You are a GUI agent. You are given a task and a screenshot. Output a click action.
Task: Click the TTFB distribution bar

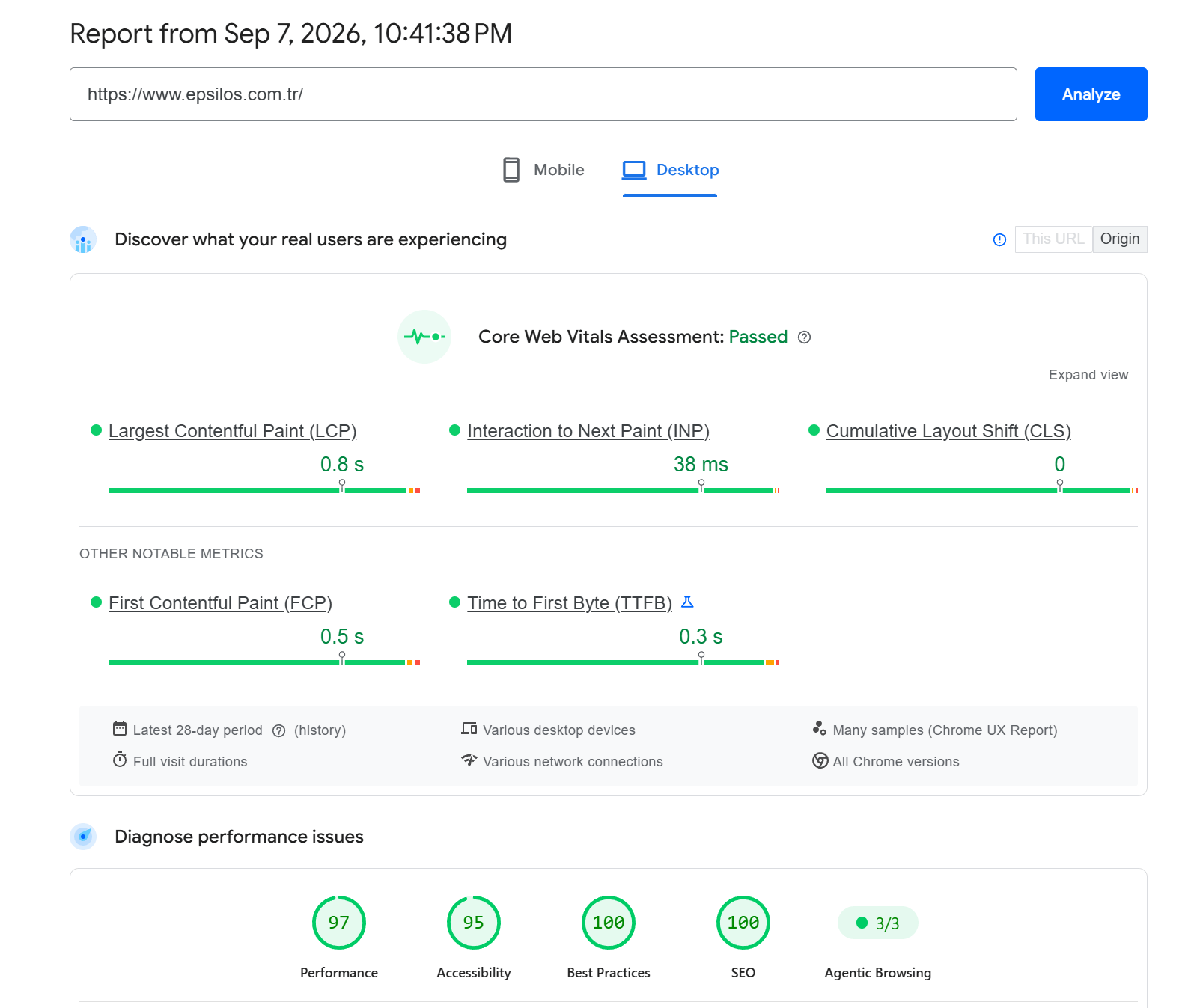tap(623, 662)
